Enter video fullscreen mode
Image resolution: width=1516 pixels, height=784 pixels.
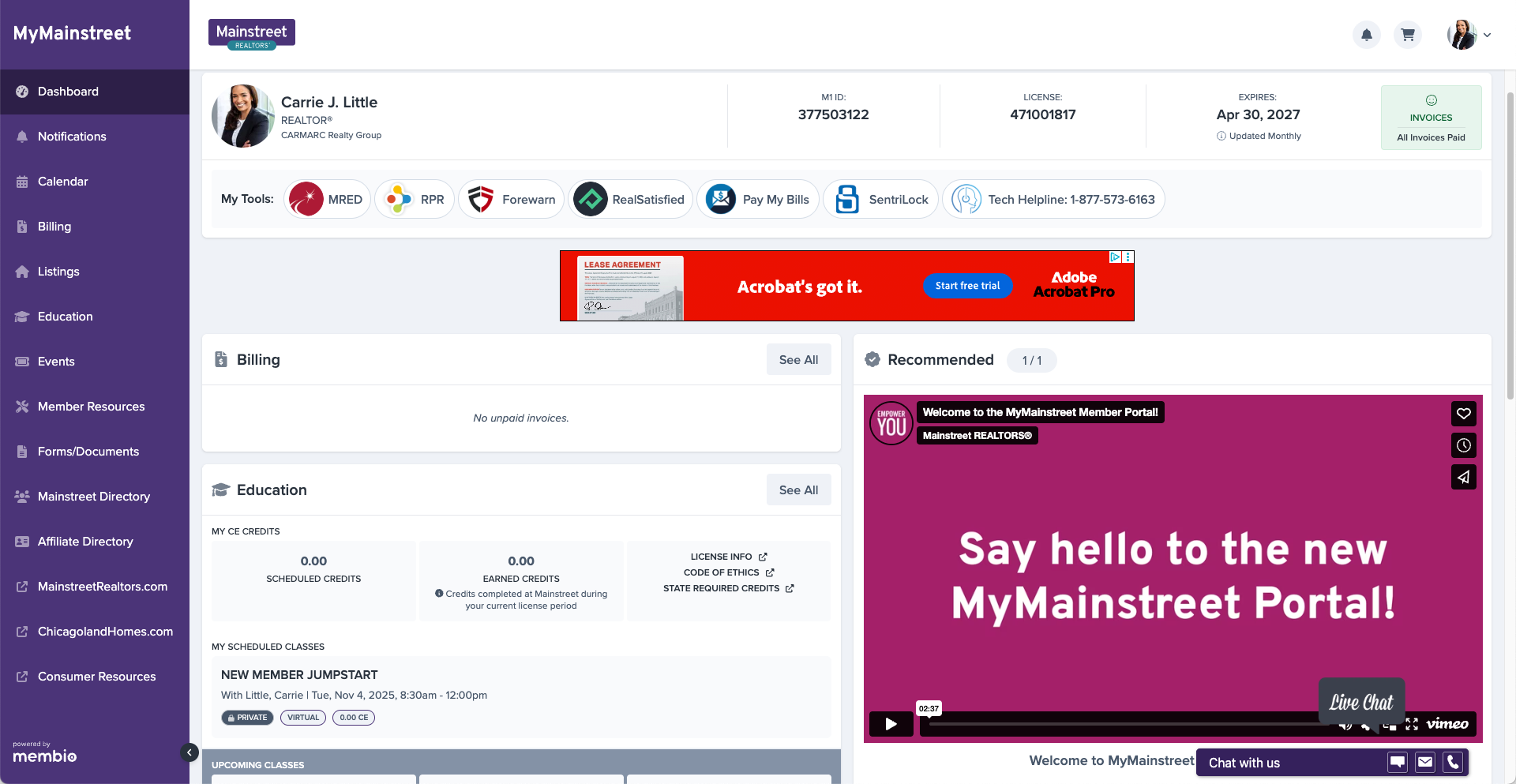pyautogui.click(x=1412, y=724)
